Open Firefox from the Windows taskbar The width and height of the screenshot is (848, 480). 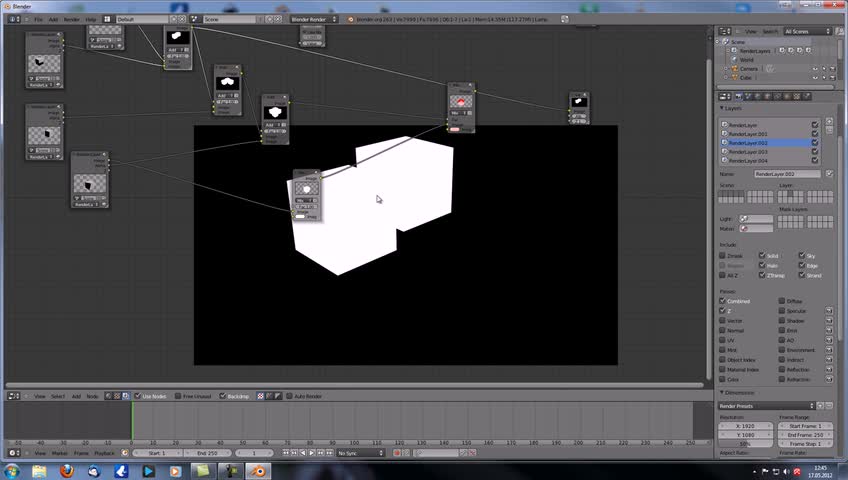tap(67, 471)
